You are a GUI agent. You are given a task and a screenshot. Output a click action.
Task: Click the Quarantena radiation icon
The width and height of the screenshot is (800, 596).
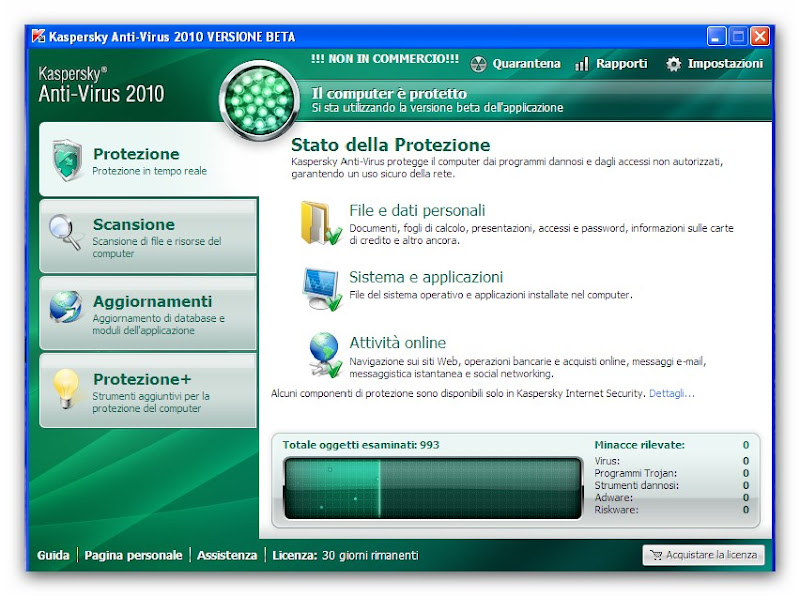pos(478,64)
